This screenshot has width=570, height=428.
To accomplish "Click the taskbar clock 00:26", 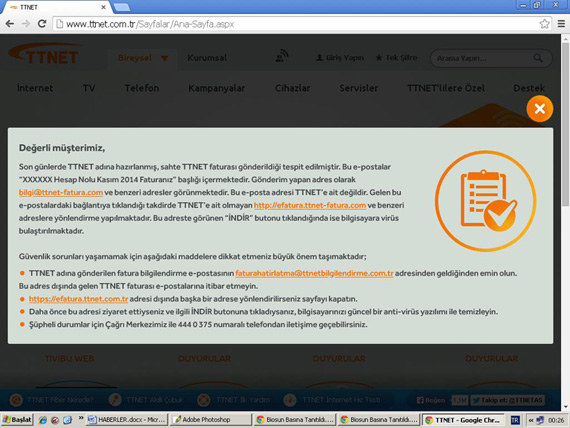I will coord(556,420).
